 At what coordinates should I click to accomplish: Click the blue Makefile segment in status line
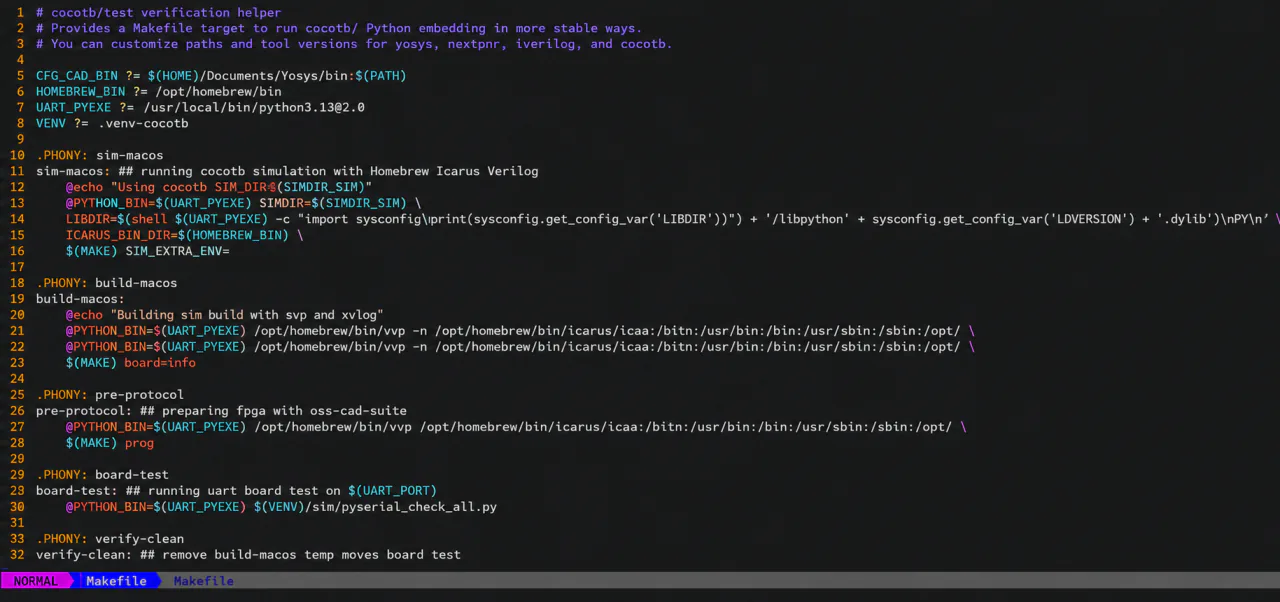click(x=116, y=581)
